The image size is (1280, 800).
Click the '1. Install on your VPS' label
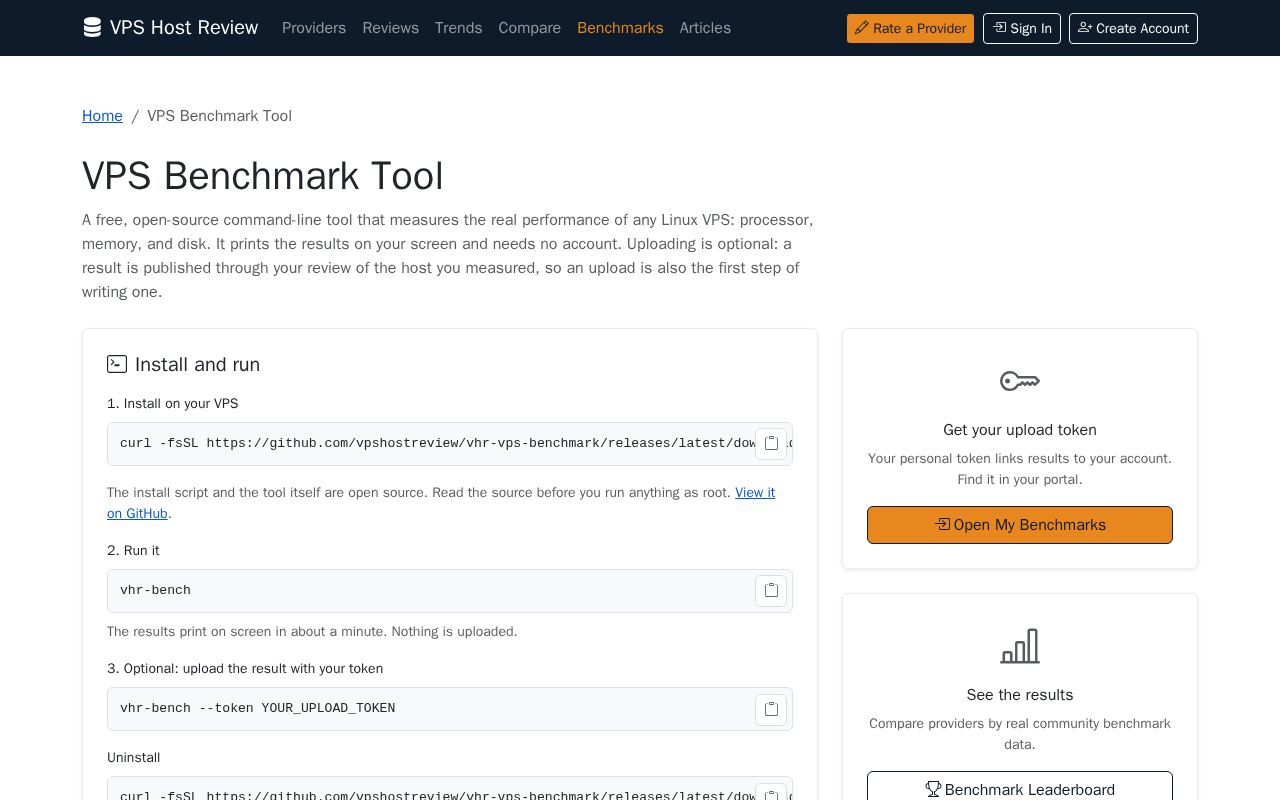173,404
